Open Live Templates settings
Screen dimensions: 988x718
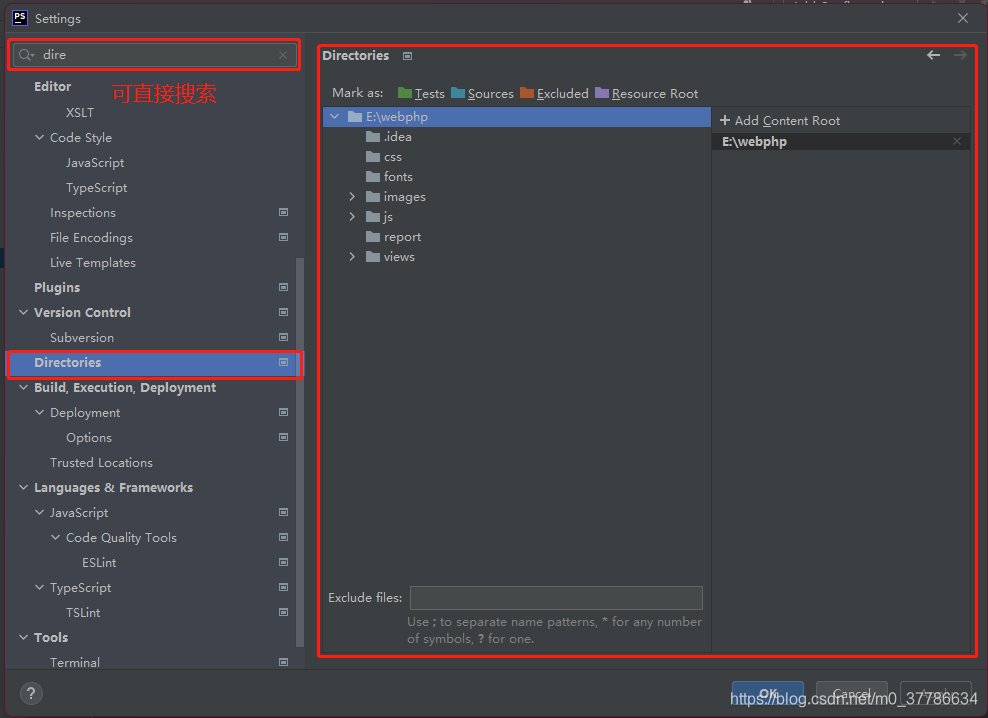tap(93, 262)
